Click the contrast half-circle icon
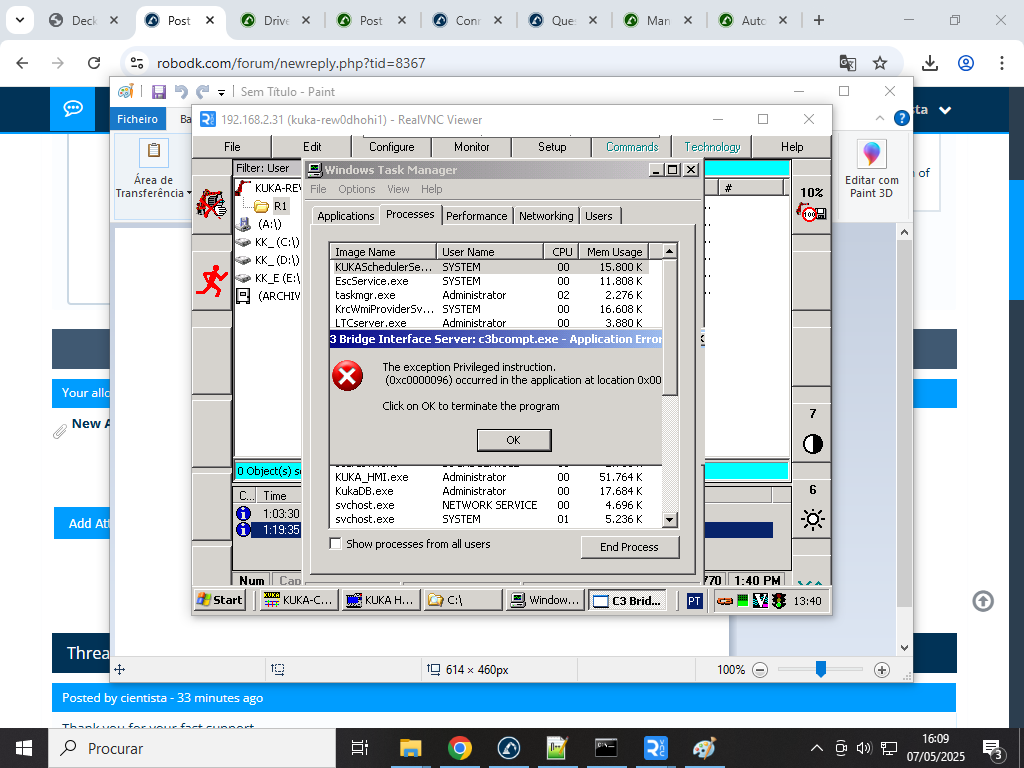 click(812, 444)
